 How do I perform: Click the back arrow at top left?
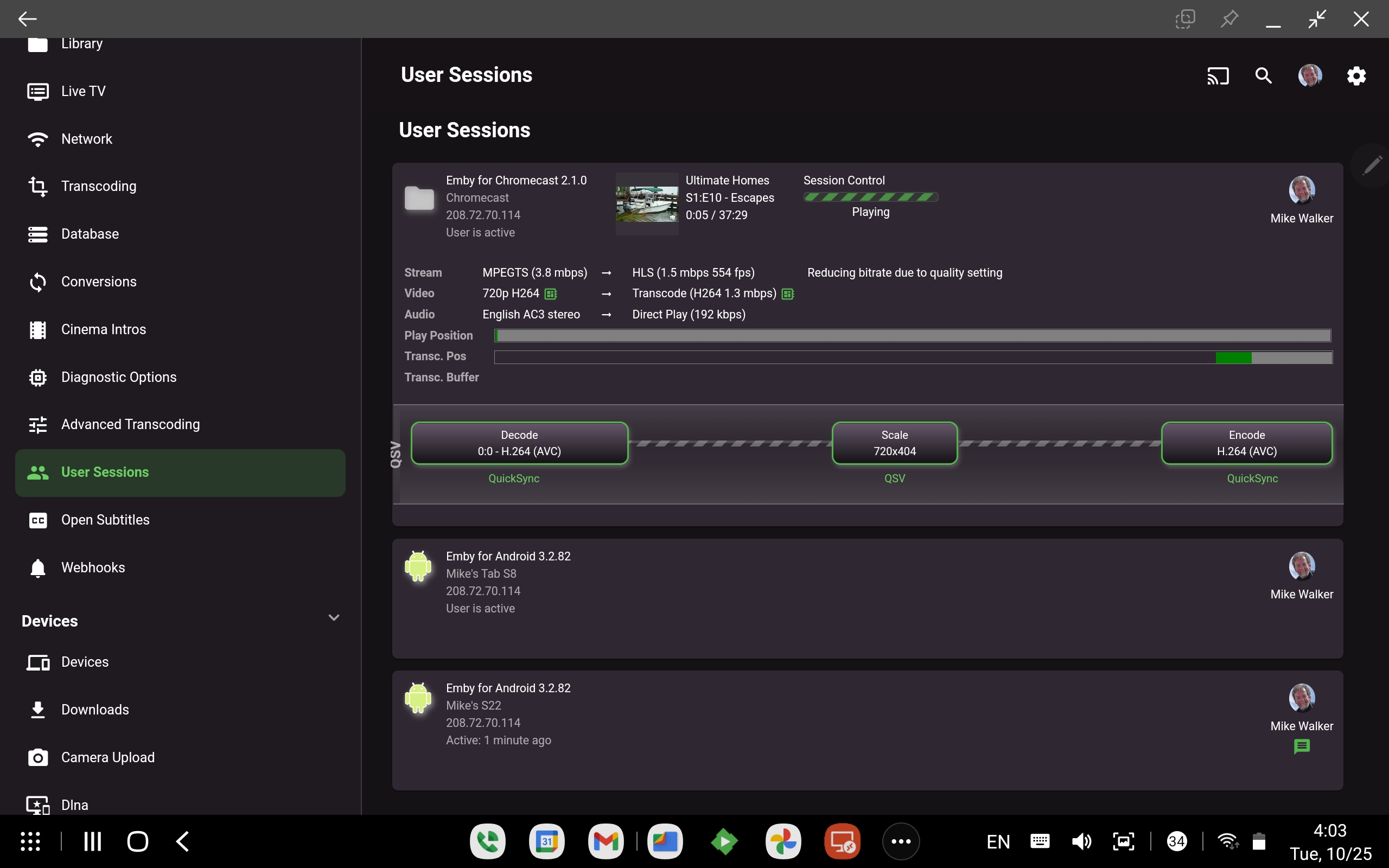27,19
